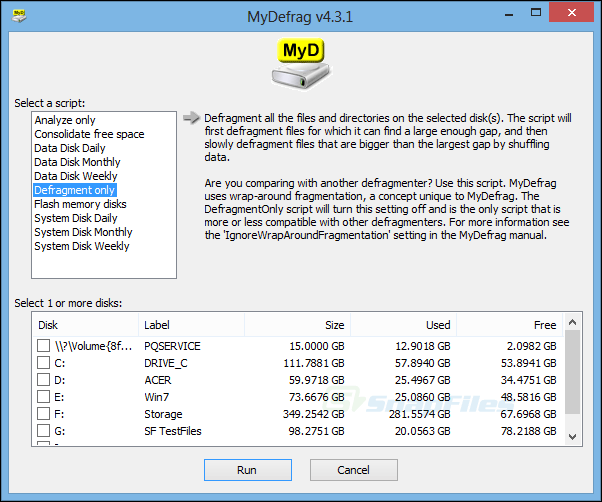This screenshot has width=602, height=502.
Task: Pick the System Disk Weekly script
Action: click(x=82, y=246)
